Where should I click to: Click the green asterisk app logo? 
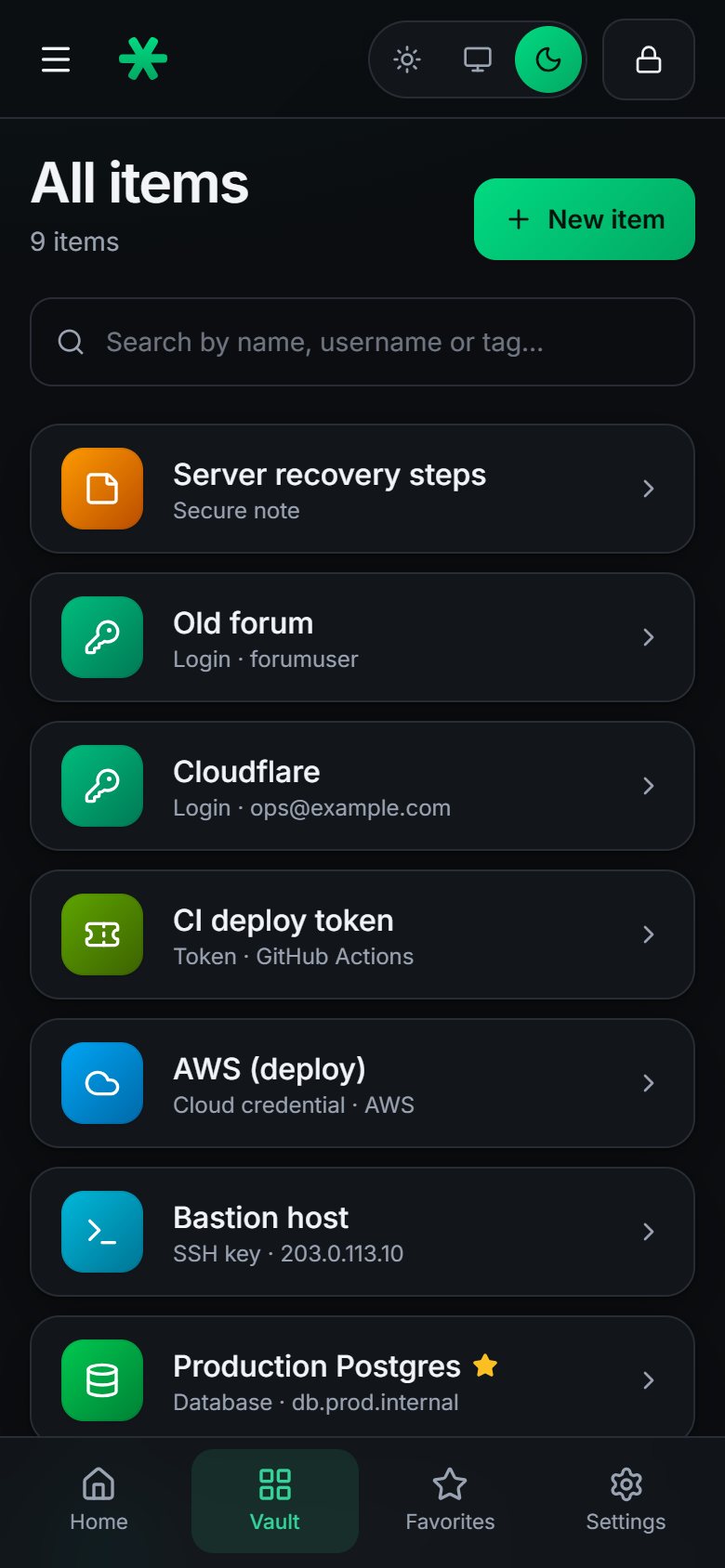click(x=143, y=59)
